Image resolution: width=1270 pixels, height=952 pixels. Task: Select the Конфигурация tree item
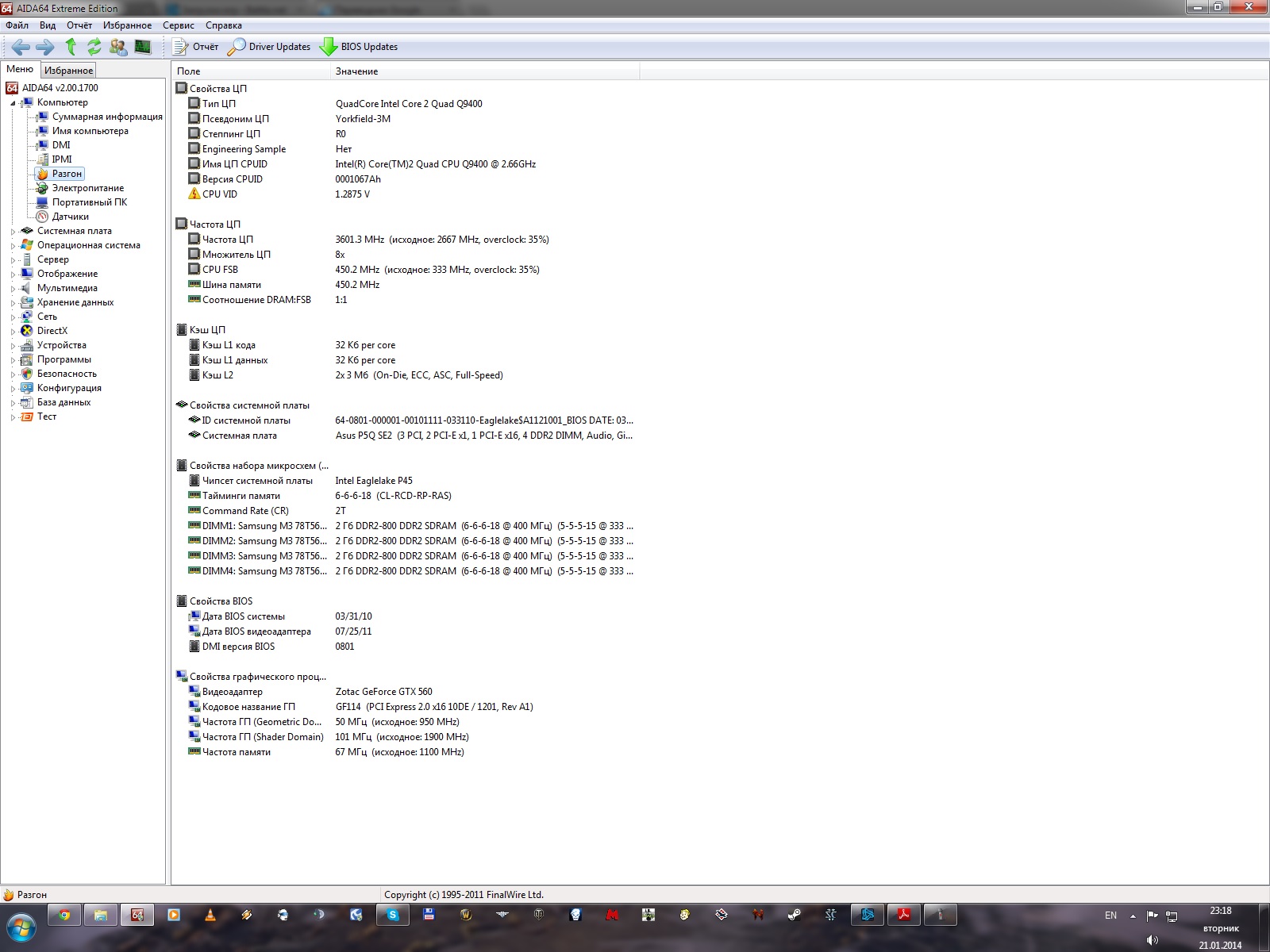[69, 388]
